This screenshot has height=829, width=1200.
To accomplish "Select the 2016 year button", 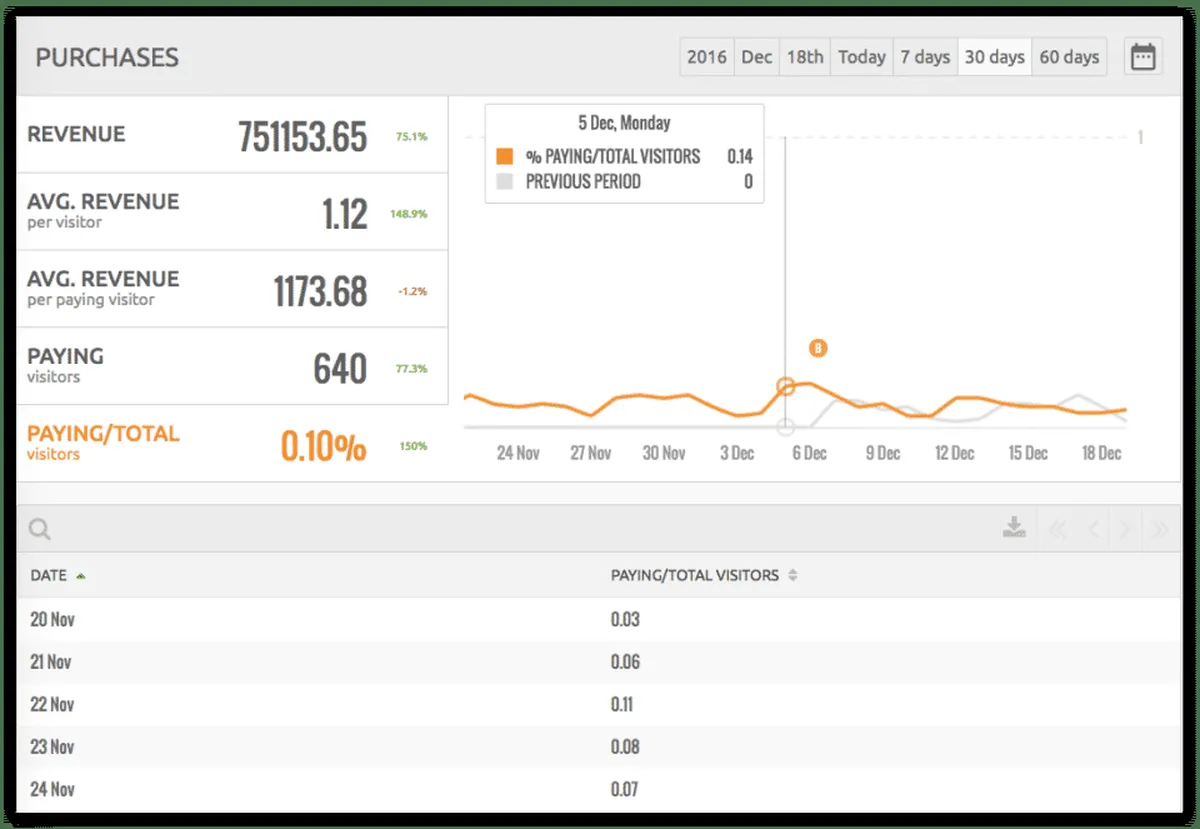I will [x=707, y=57].
